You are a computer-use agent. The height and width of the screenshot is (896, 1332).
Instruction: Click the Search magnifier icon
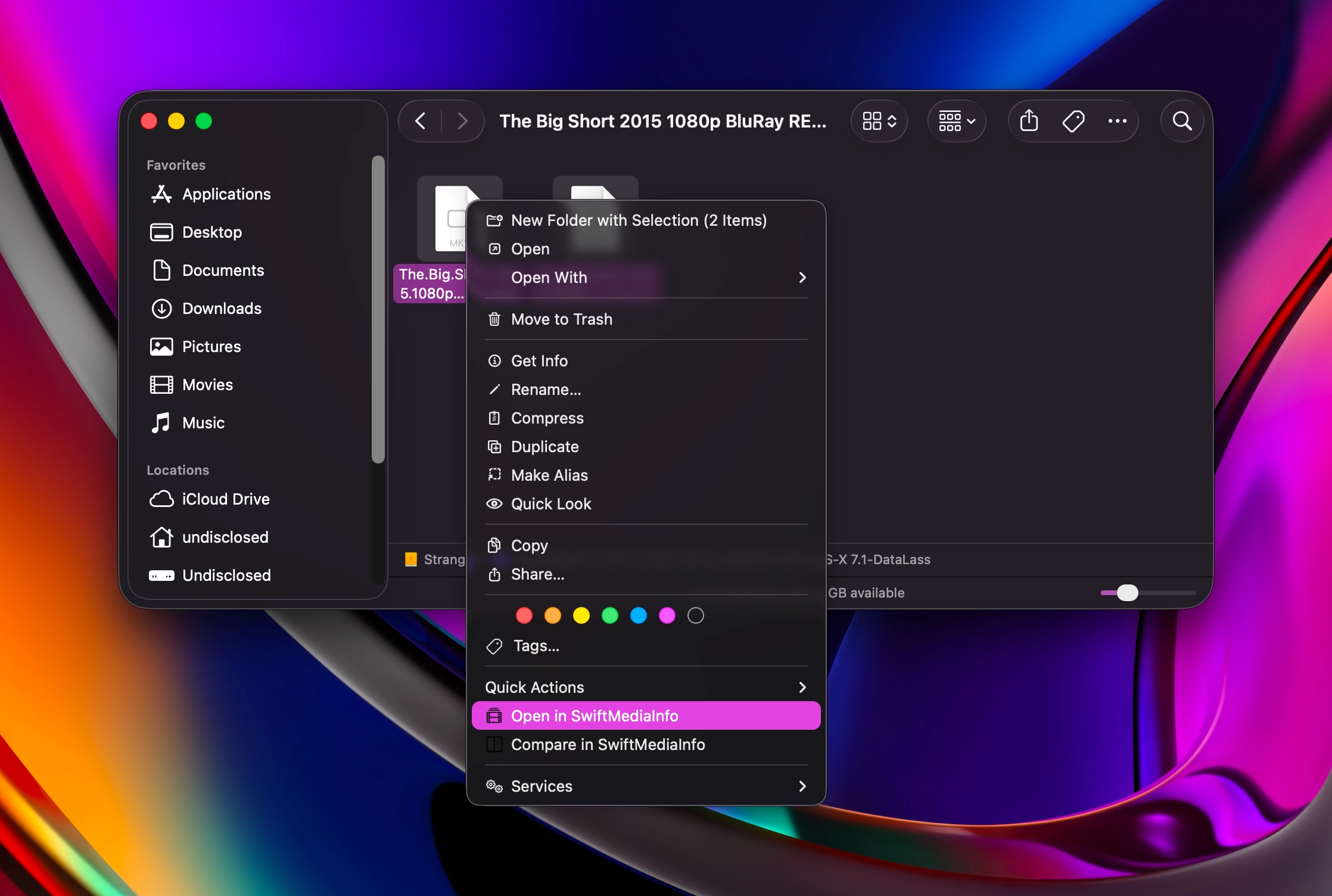1182,121
